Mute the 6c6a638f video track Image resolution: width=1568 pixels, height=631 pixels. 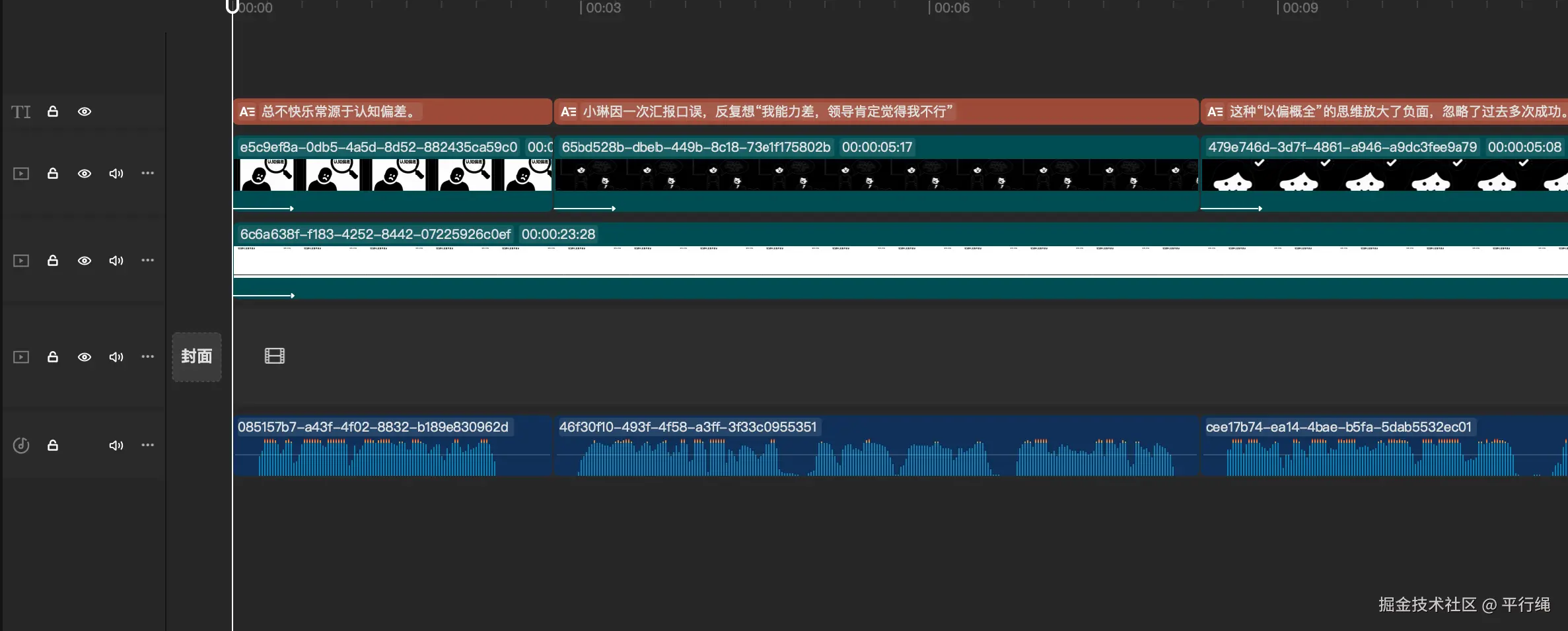pyautogui.click(x=116, y=261)
